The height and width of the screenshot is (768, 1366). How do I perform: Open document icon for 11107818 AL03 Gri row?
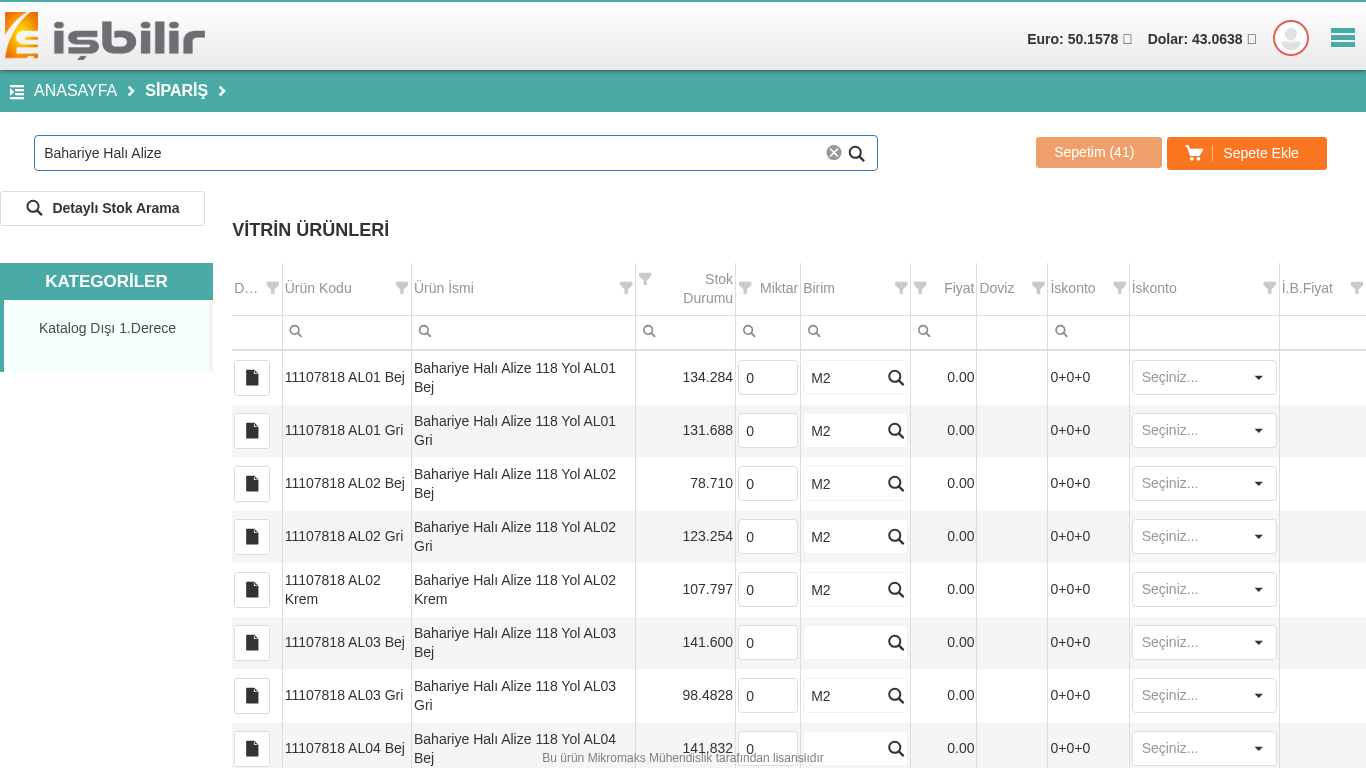point(252,696)
